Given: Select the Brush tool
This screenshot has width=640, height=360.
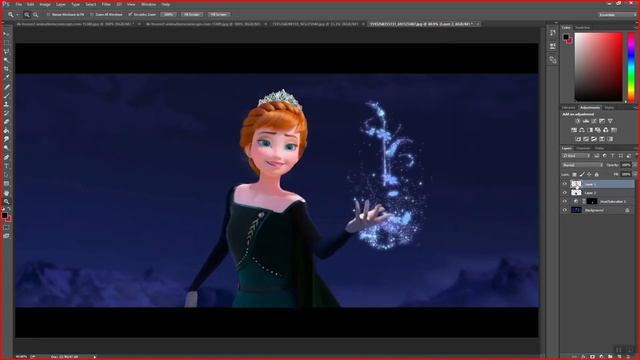Looking at the screenshot, I should click(6, 96).
